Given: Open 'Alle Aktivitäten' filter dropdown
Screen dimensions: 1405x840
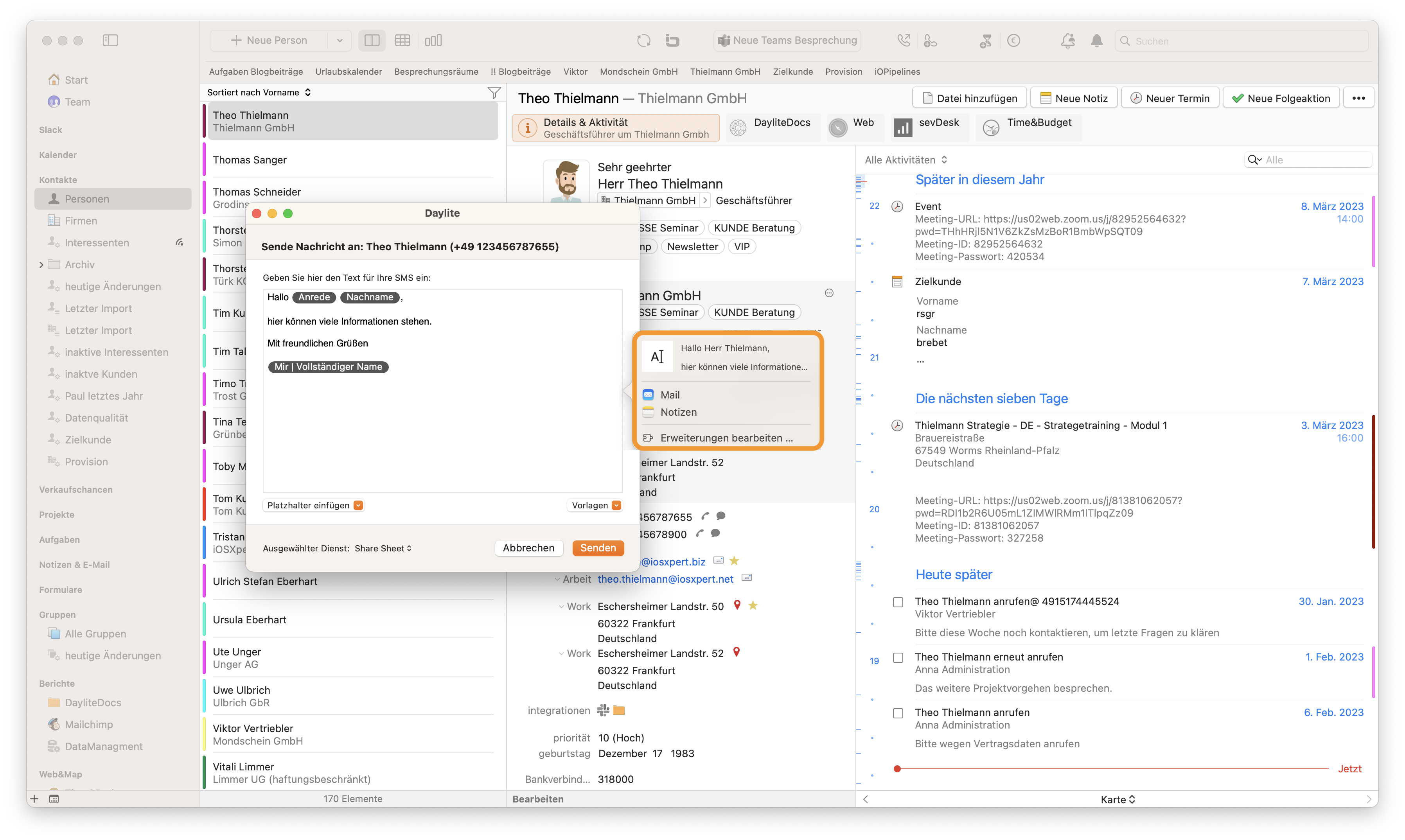Looking at the screenshot, I should tap(906, 160).
